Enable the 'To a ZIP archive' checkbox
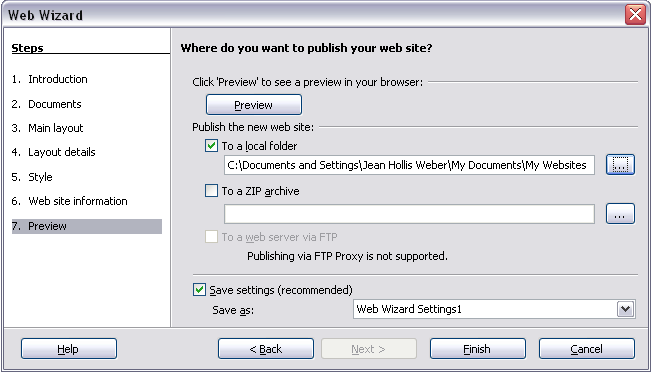 click(211, 191)
